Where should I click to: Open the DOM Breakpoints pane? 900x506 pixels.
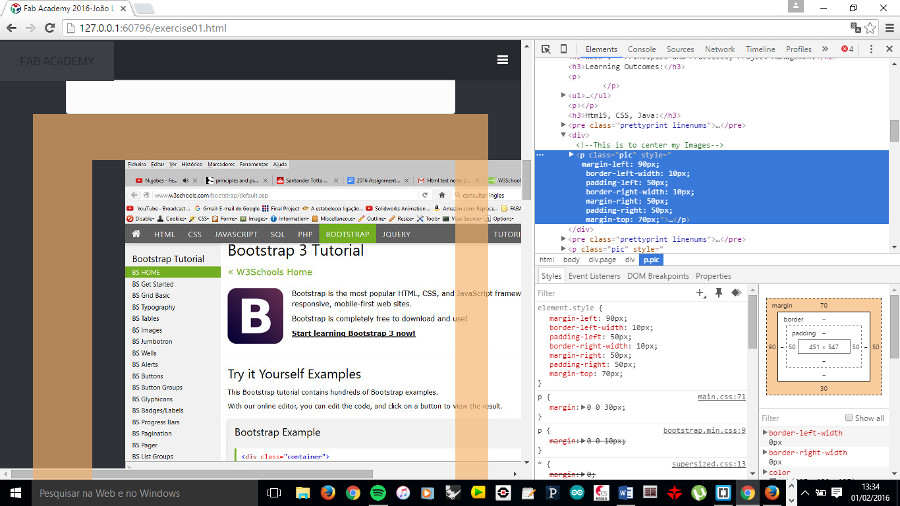click(x=658, y=276)
